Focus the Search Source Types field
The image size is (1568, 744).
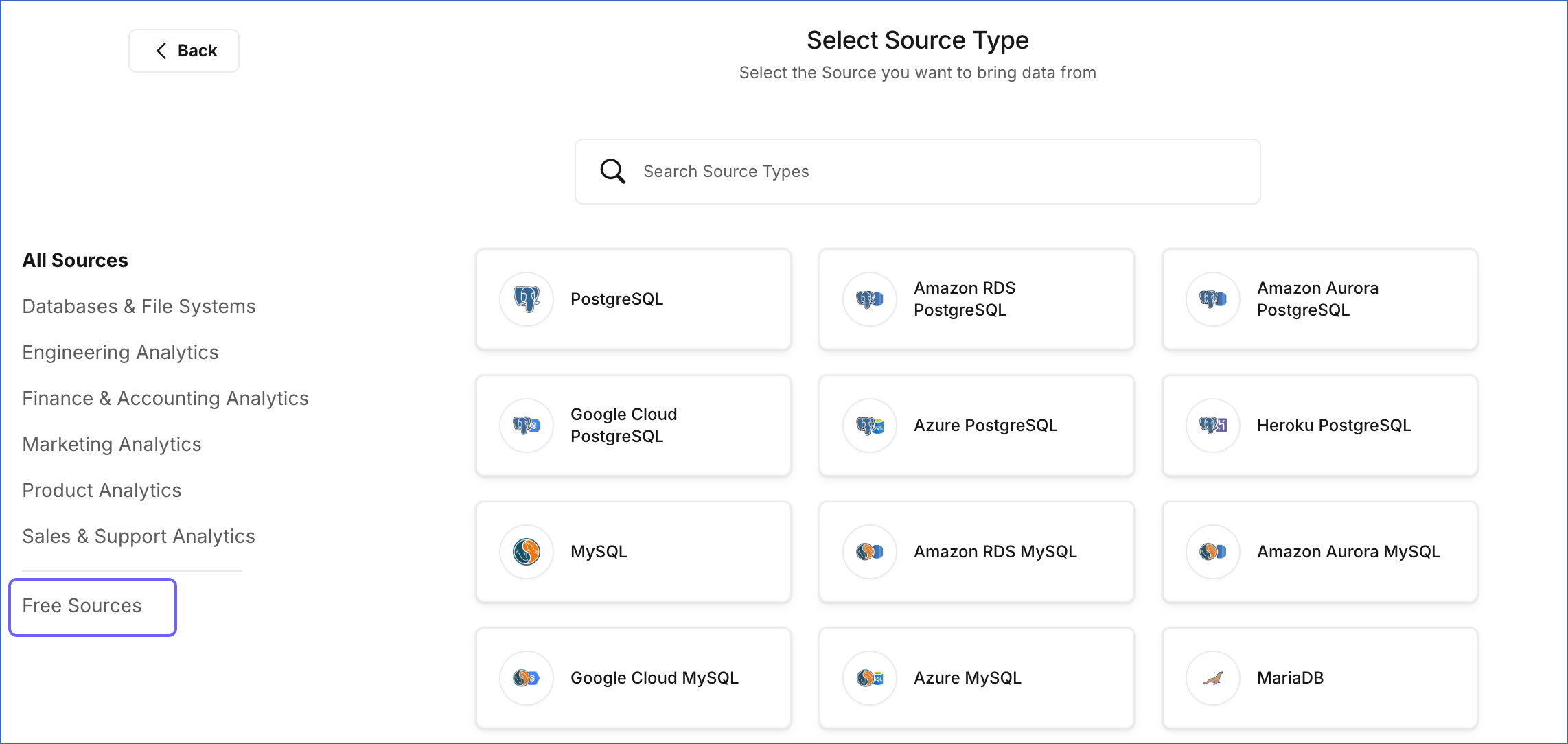[x=917, y=172]
